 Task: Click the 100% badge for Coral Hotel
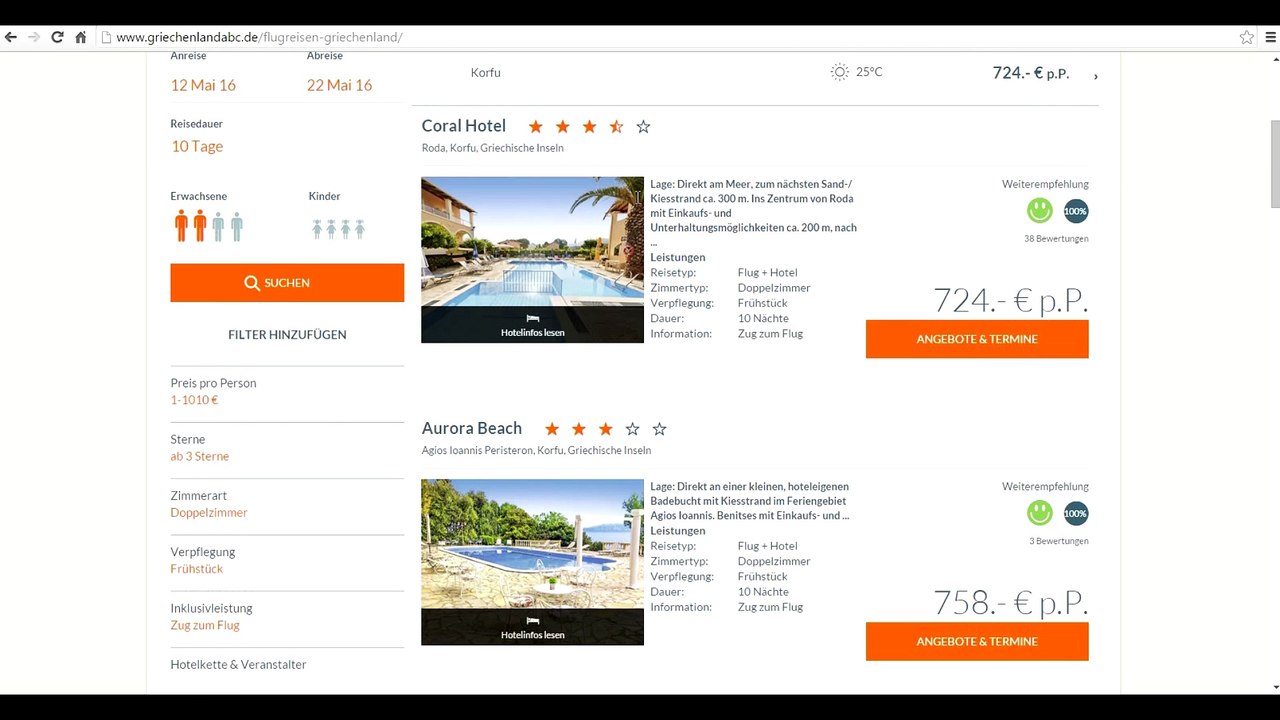click(1076, 211)
